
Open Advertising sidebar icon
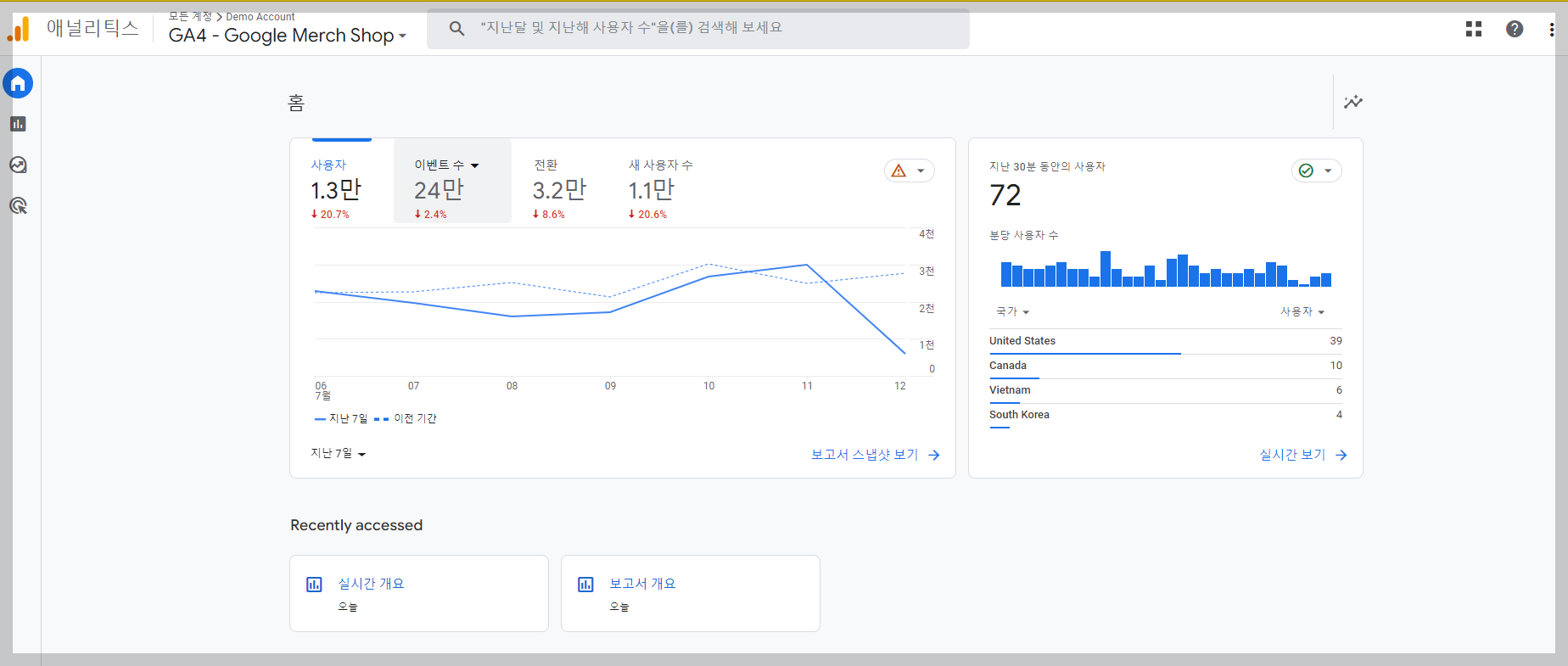pyautogui.click(x=18, y=205)
